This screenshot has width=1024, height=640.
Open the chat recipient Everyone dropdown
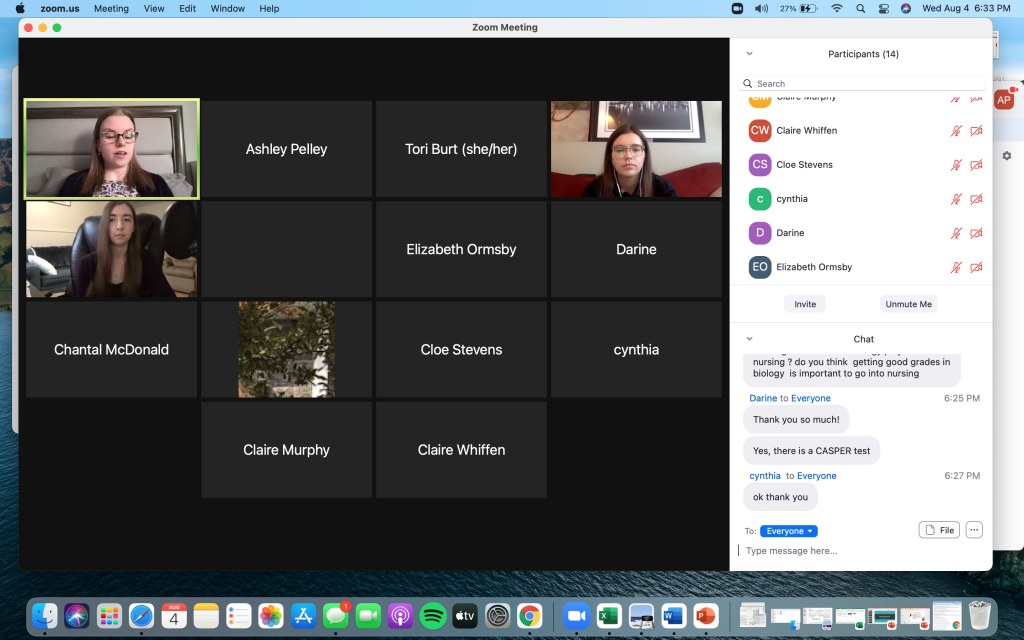789,531
